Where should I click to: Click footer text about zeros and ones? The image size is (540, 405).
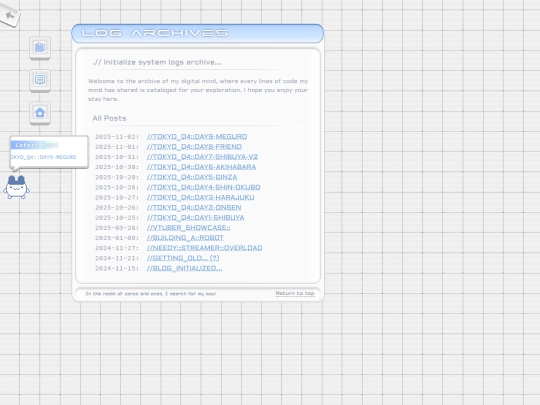tap(150, 294)
